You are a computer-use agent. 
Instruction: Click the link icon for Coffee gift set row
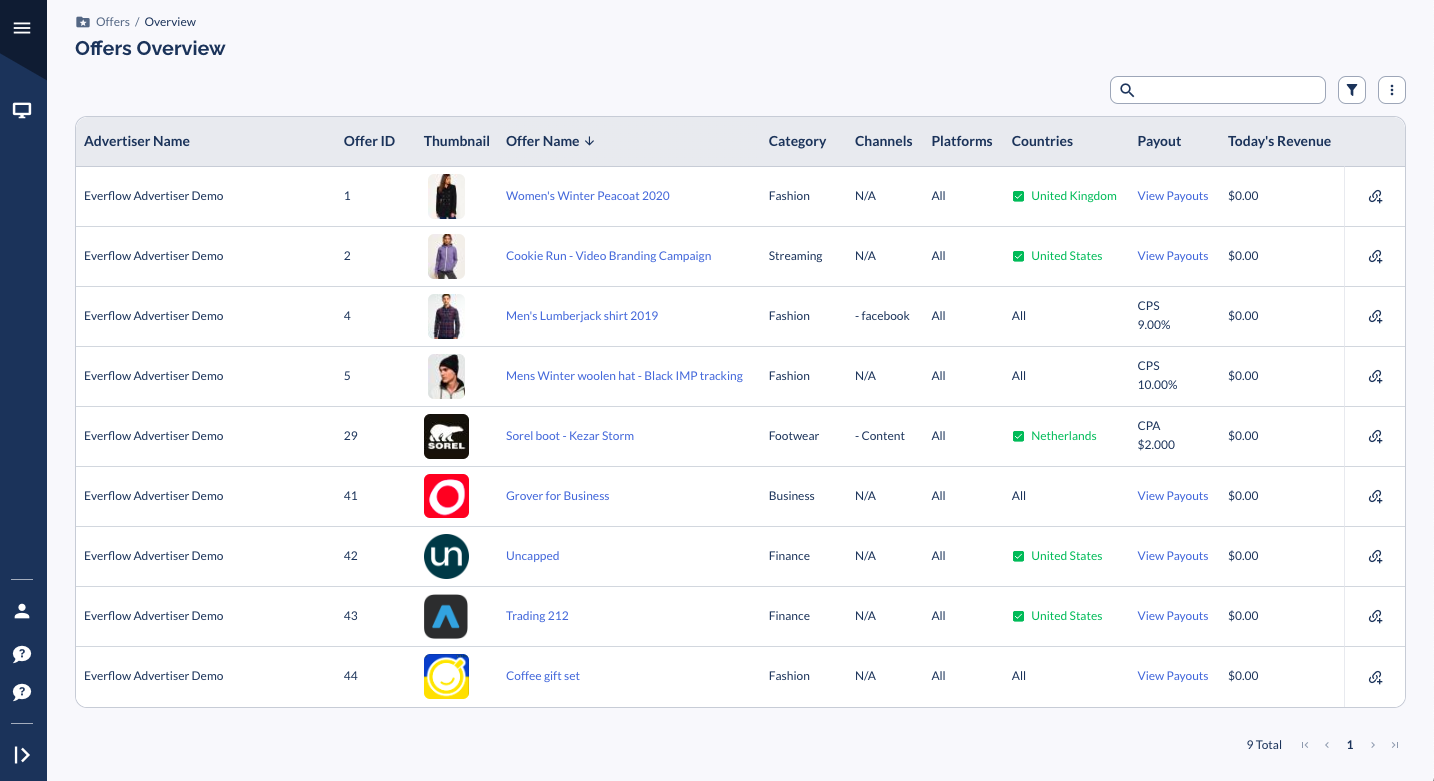pos(1375,676)
